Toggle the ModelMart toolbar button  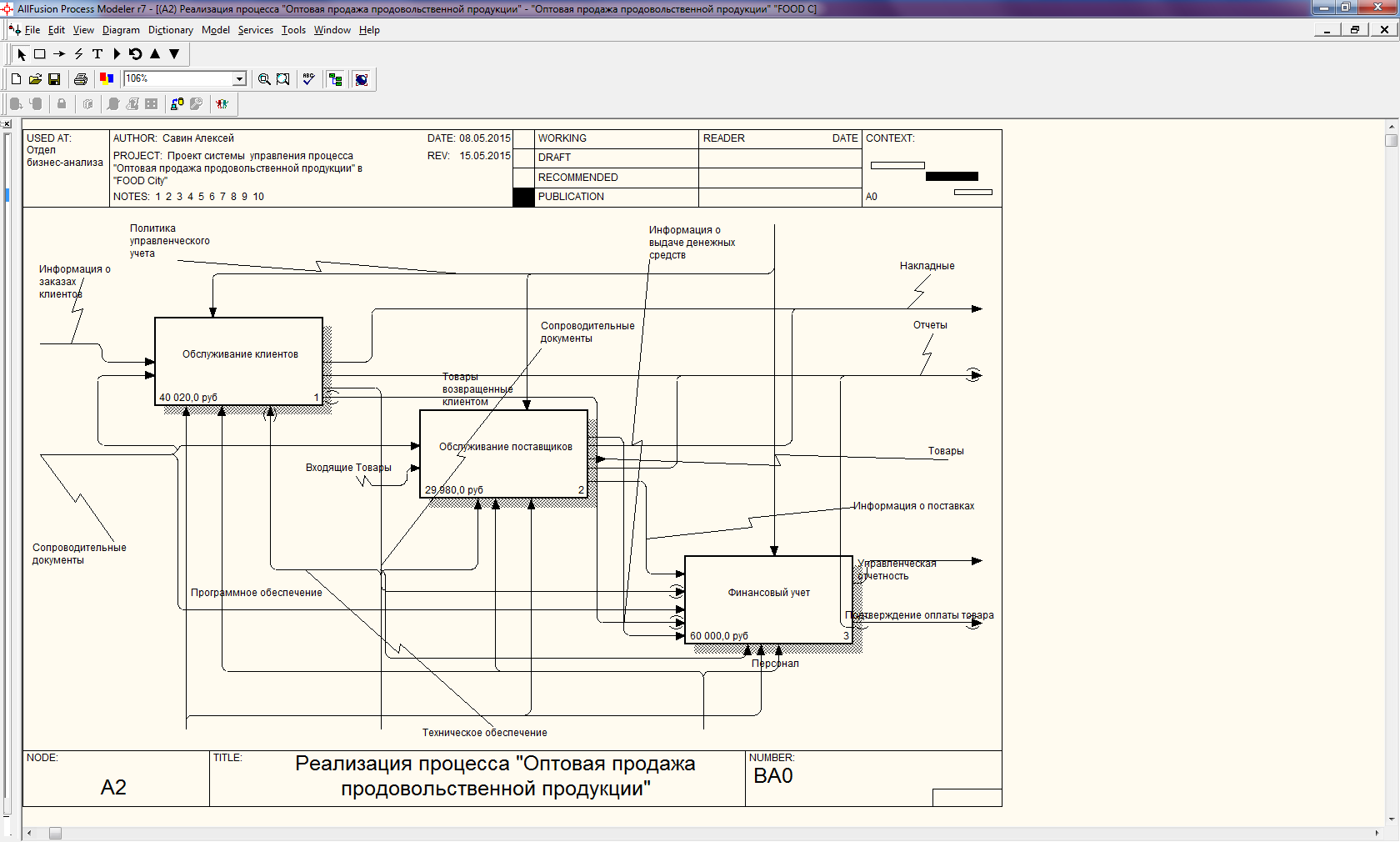pos(362,79)
